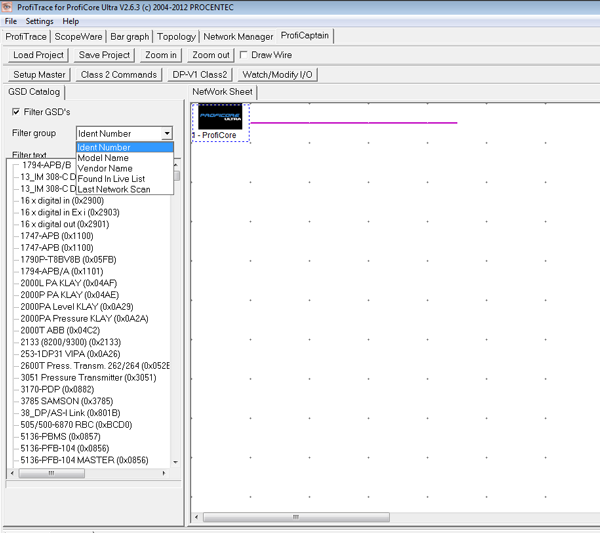Select 2000PA Pressure KLAY (0x0A2A)
Screen dimensions: 600x533
(84, 318)
